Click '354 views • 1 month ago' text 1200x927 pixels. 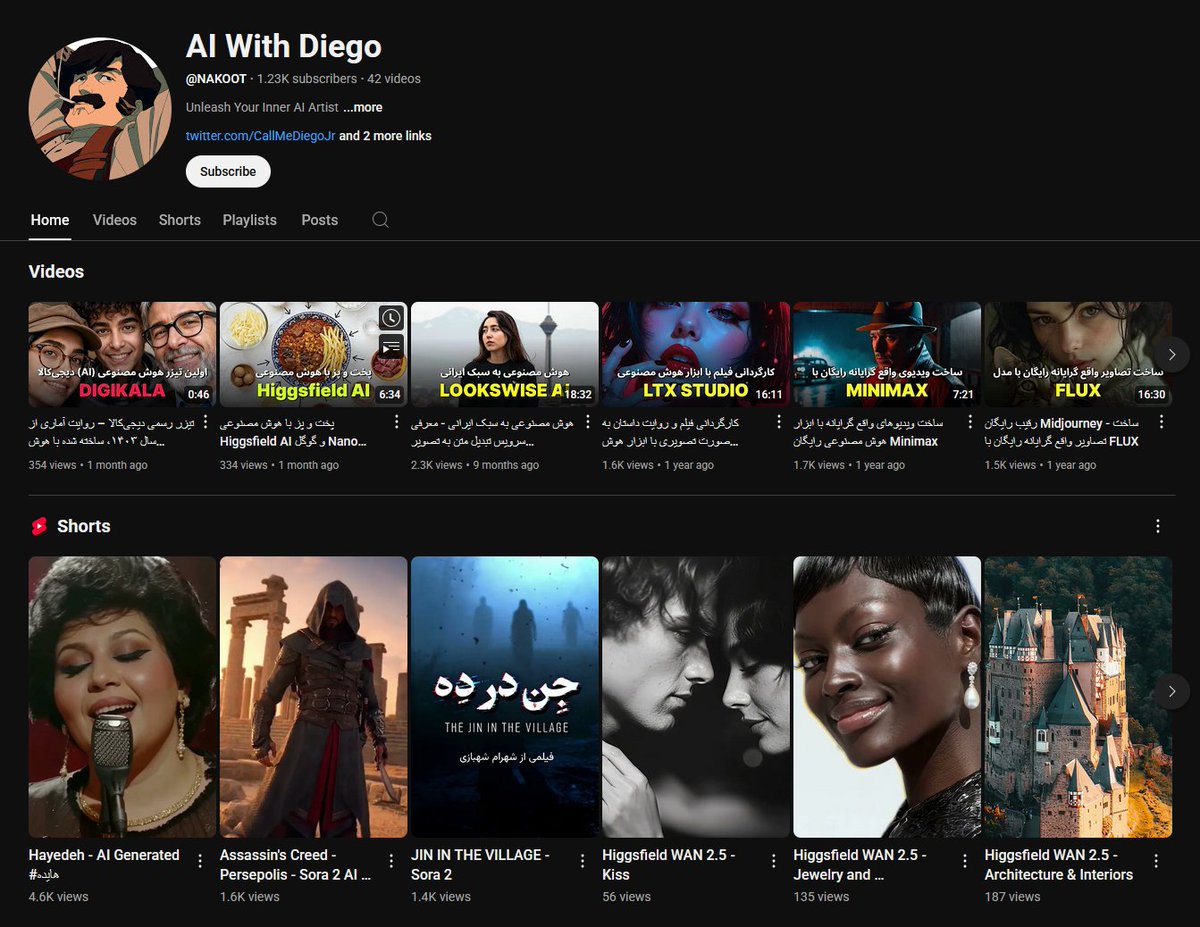coord(88,465)
